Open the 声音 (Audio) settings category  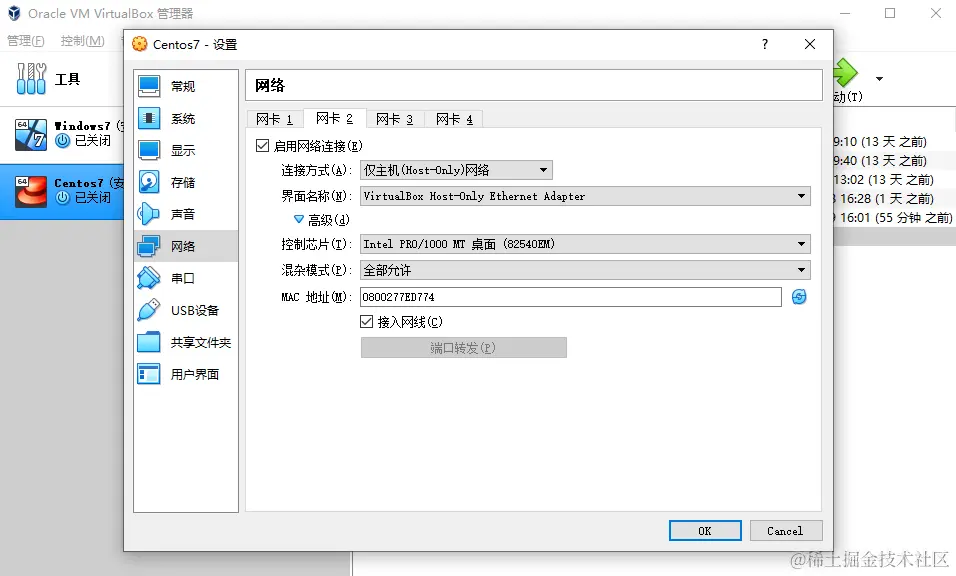pyautogui.click(x=185, y=214)
